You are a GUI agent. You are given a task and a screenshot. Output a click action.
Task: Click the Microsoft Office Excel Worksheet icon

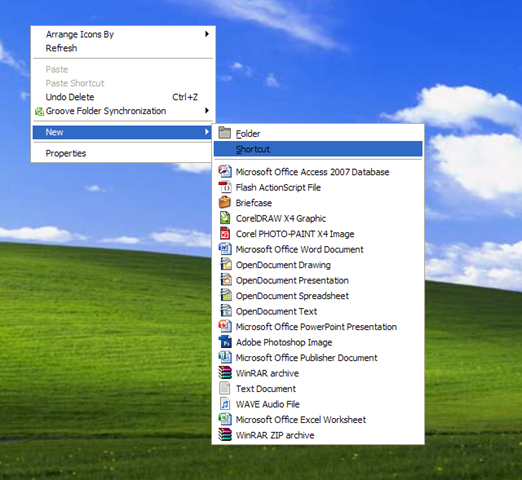coord(225,419)
